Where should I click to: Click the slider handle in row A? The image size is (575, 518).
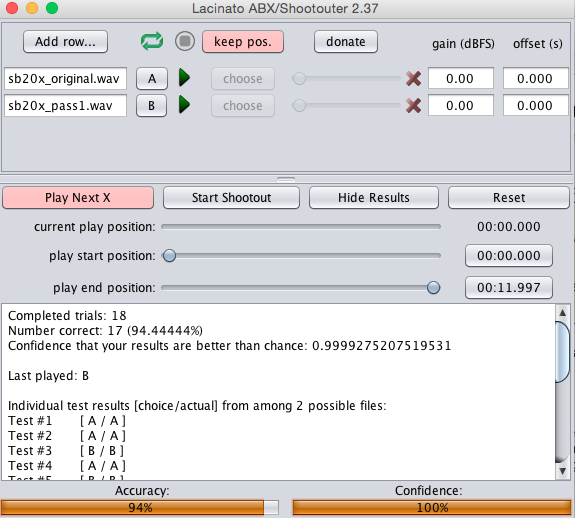coord(299,78)
